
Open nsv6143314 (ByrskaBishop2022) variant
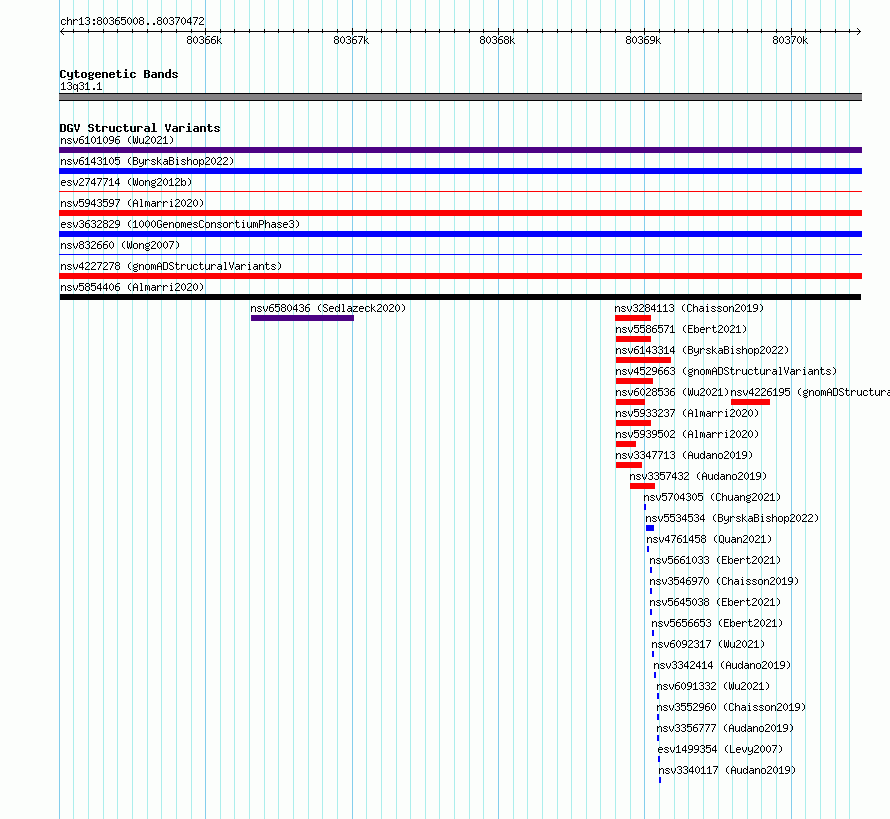click(702, 350)
